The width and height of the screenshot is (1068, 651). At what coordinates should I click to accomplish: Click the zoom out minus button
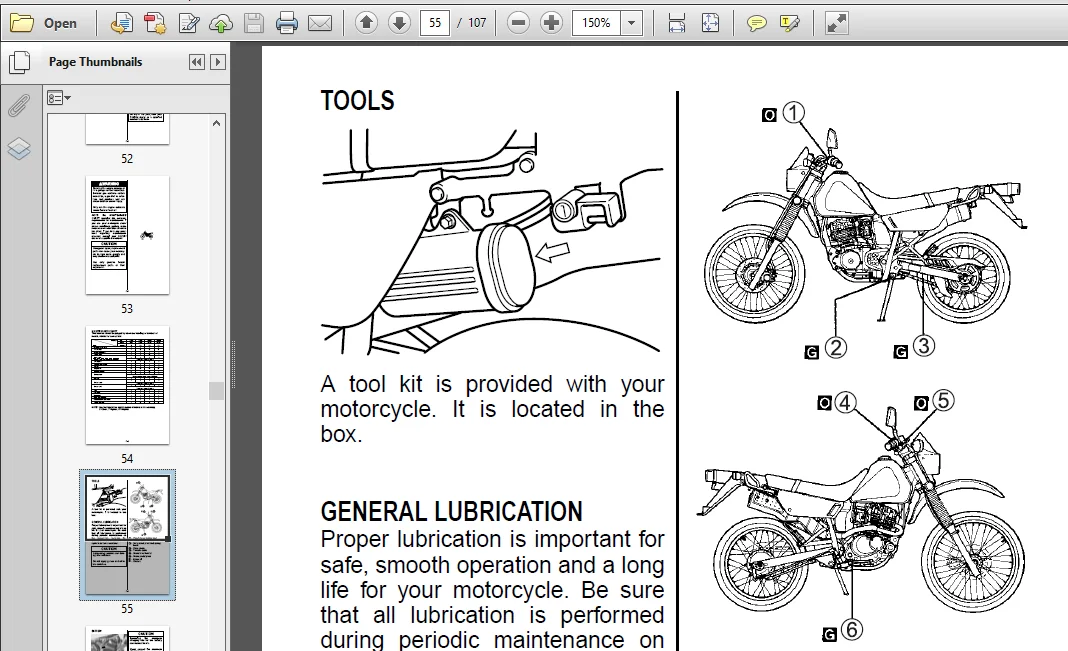point(518,23)
